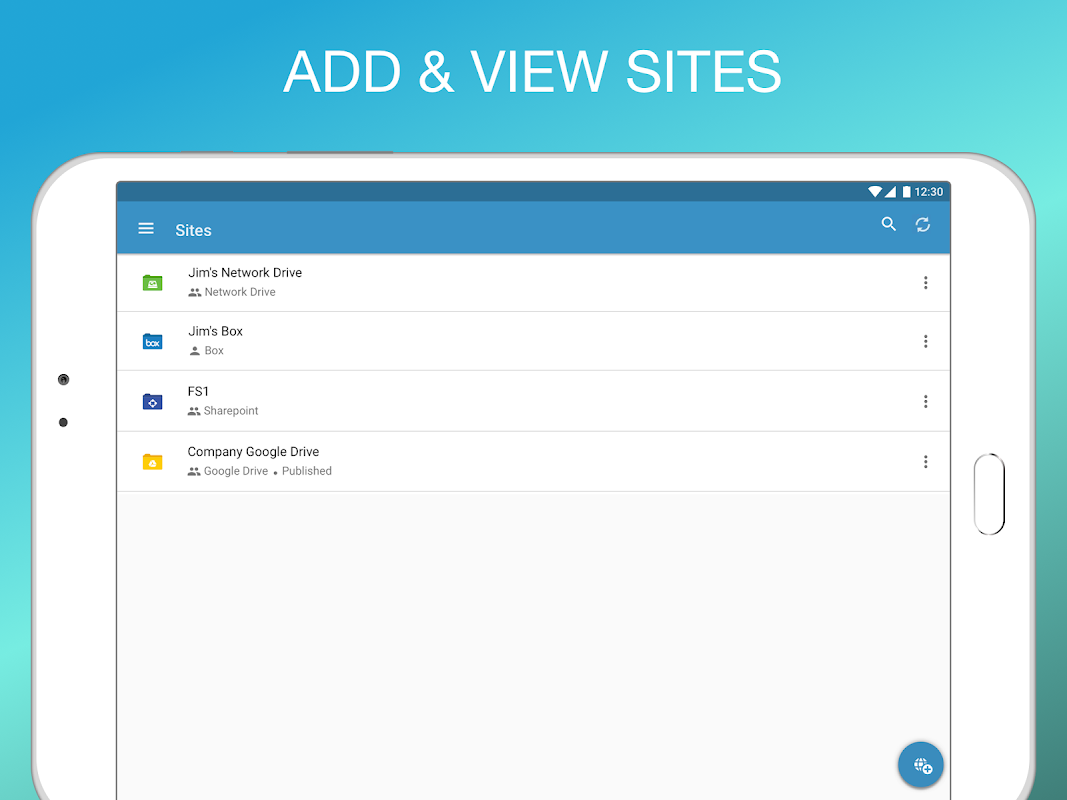Open Jim's Box site
The image size is (1067, 800).
(x=534, y=341)
